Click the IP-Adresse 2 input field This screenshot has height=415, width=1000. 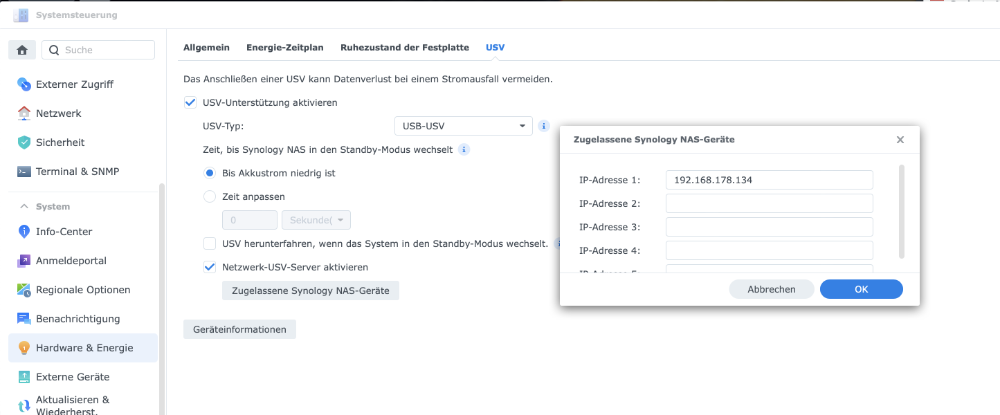click(769, 204)
